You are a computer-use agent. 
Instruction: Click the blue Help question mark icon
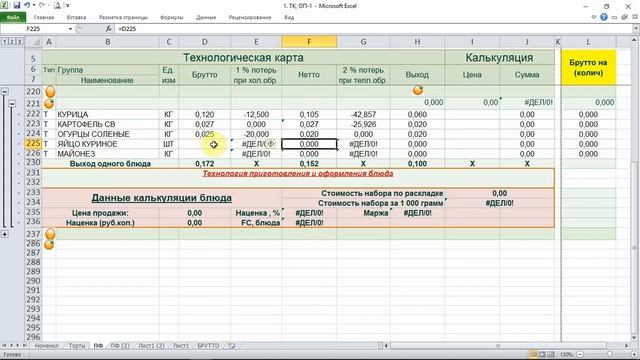[604, 17]
